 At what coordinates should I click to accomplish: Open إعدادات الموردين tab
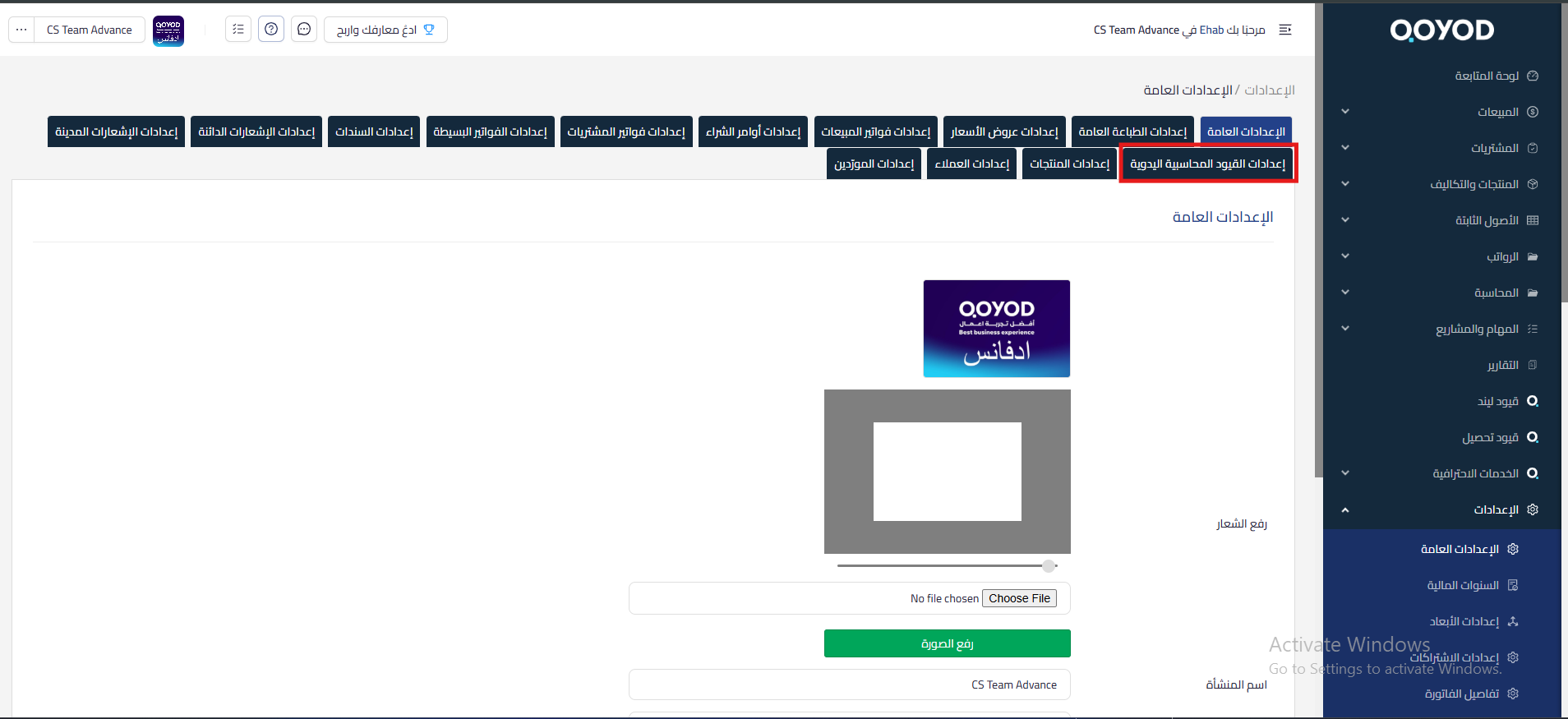874,164
